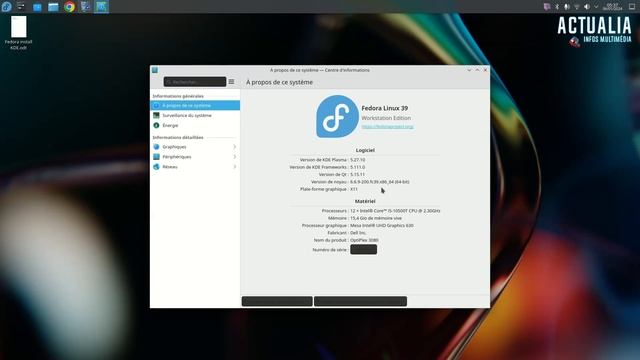The image size is (640, 360).
Task: Click Informations détaillées sidebar header
Action: (178, 138)
